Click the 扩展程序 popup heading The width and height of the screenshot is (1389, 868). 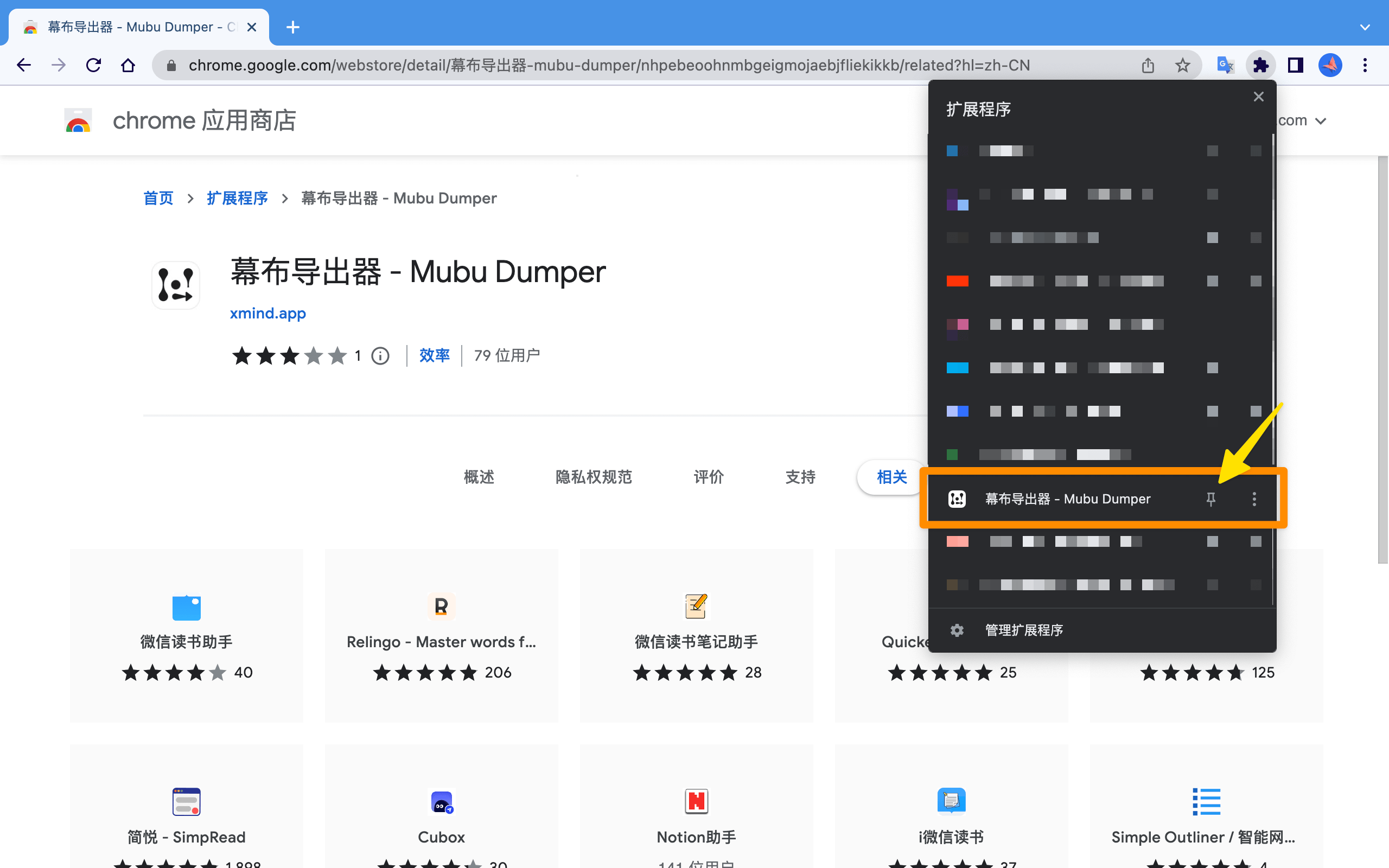click(978, 109)
